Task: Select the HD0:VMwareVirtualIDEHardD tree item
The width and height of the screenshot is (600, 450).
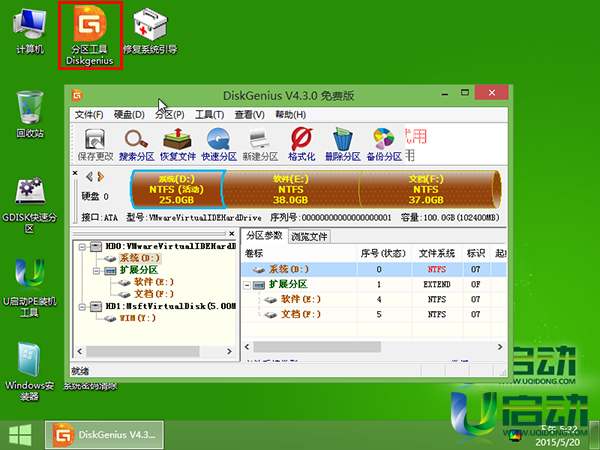Action: tap(170, 246)
